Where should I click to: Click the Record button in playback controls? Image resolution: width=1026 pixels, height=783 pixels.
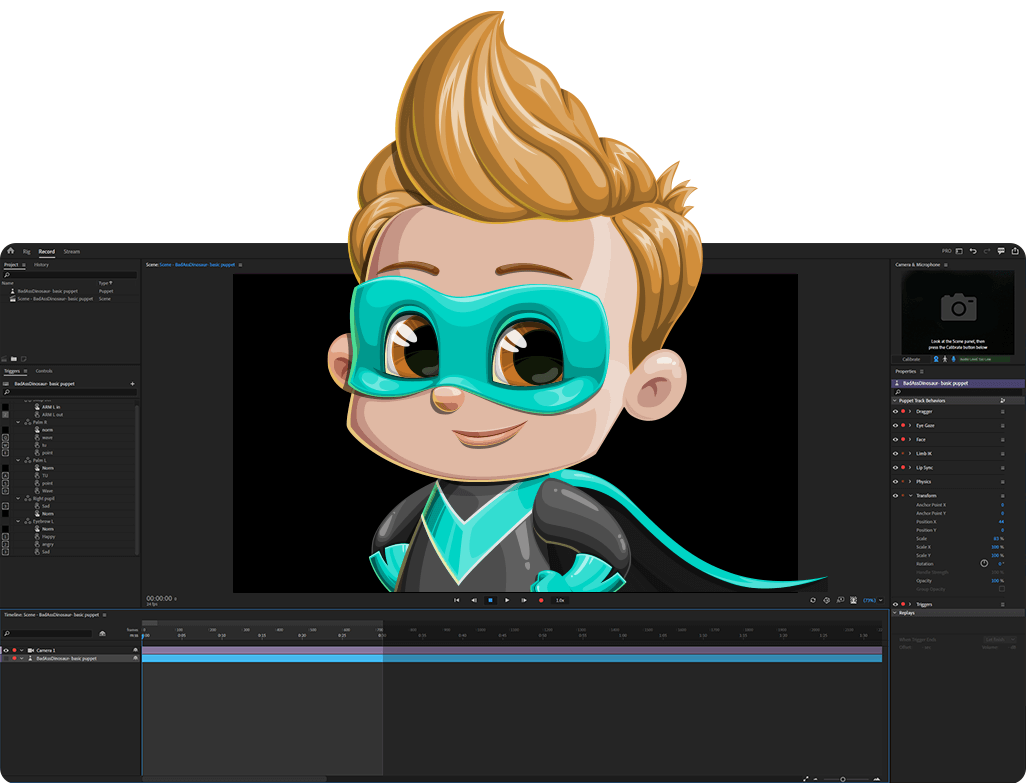[541, 600]
